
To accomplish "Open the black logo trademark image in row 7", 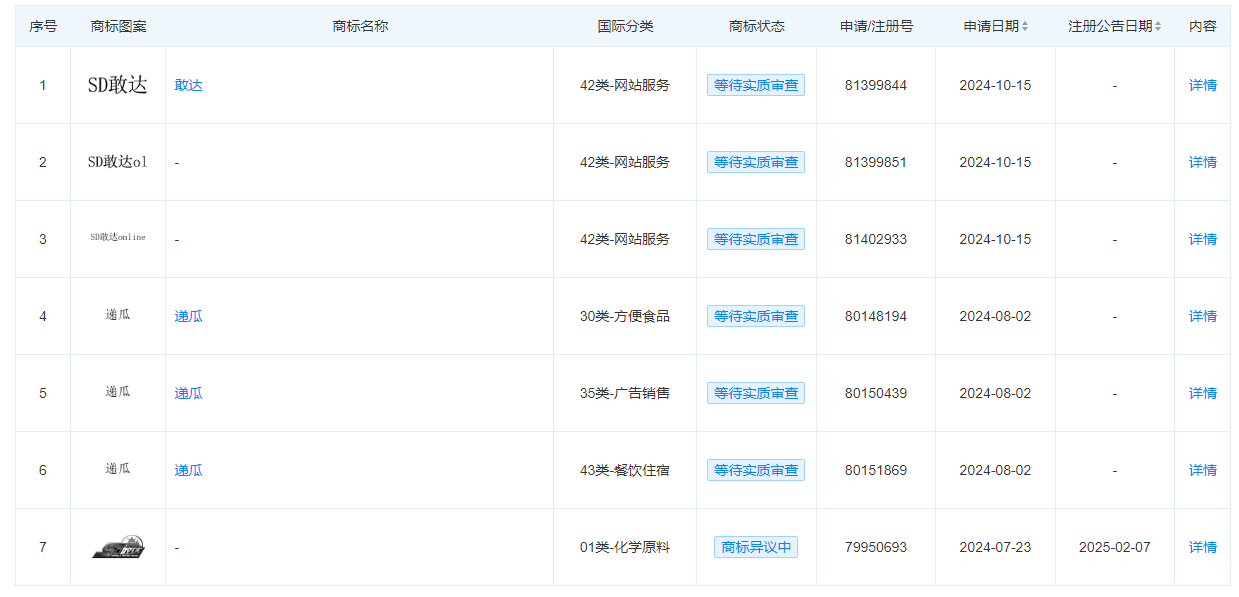I will tap(118, 547).
